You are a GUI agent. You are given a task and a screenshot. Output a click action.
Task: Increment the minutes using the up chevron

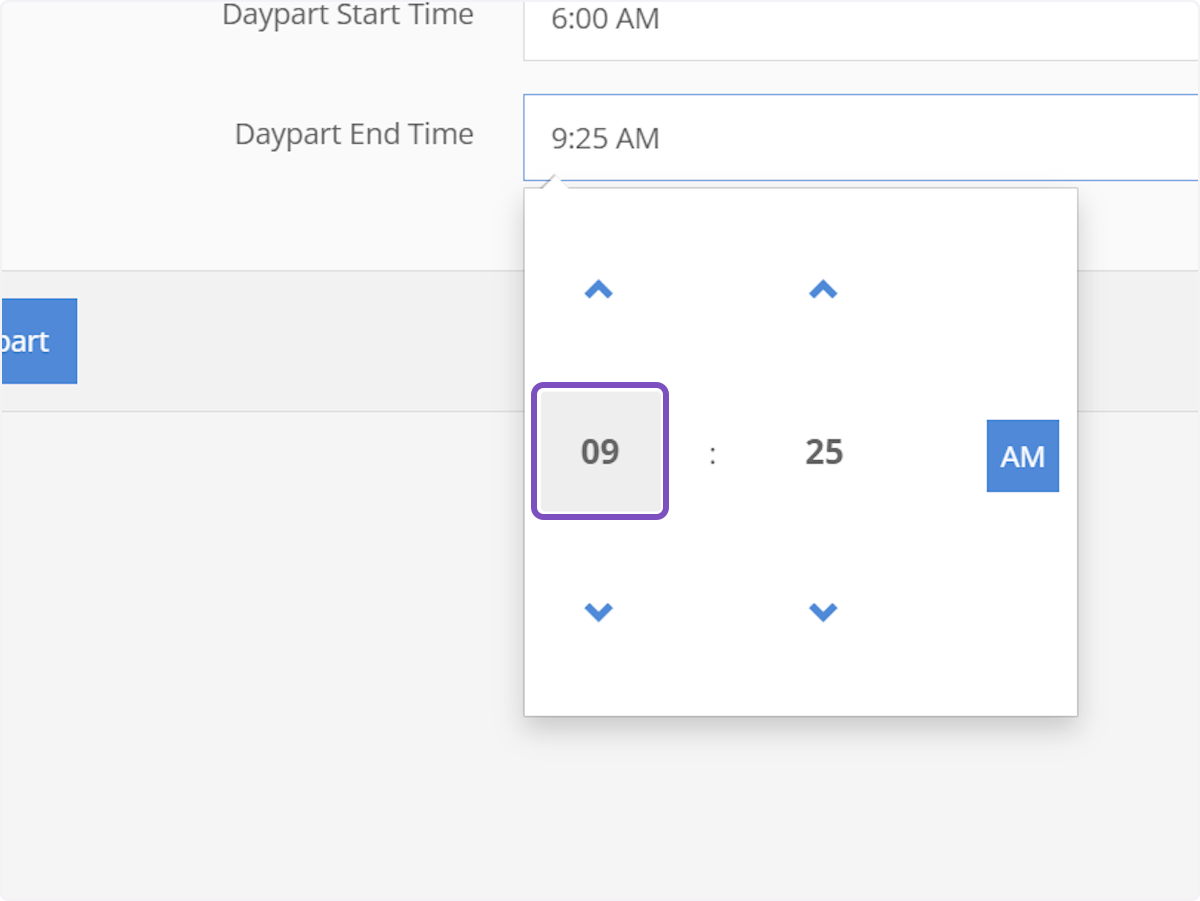click(822, 290)
